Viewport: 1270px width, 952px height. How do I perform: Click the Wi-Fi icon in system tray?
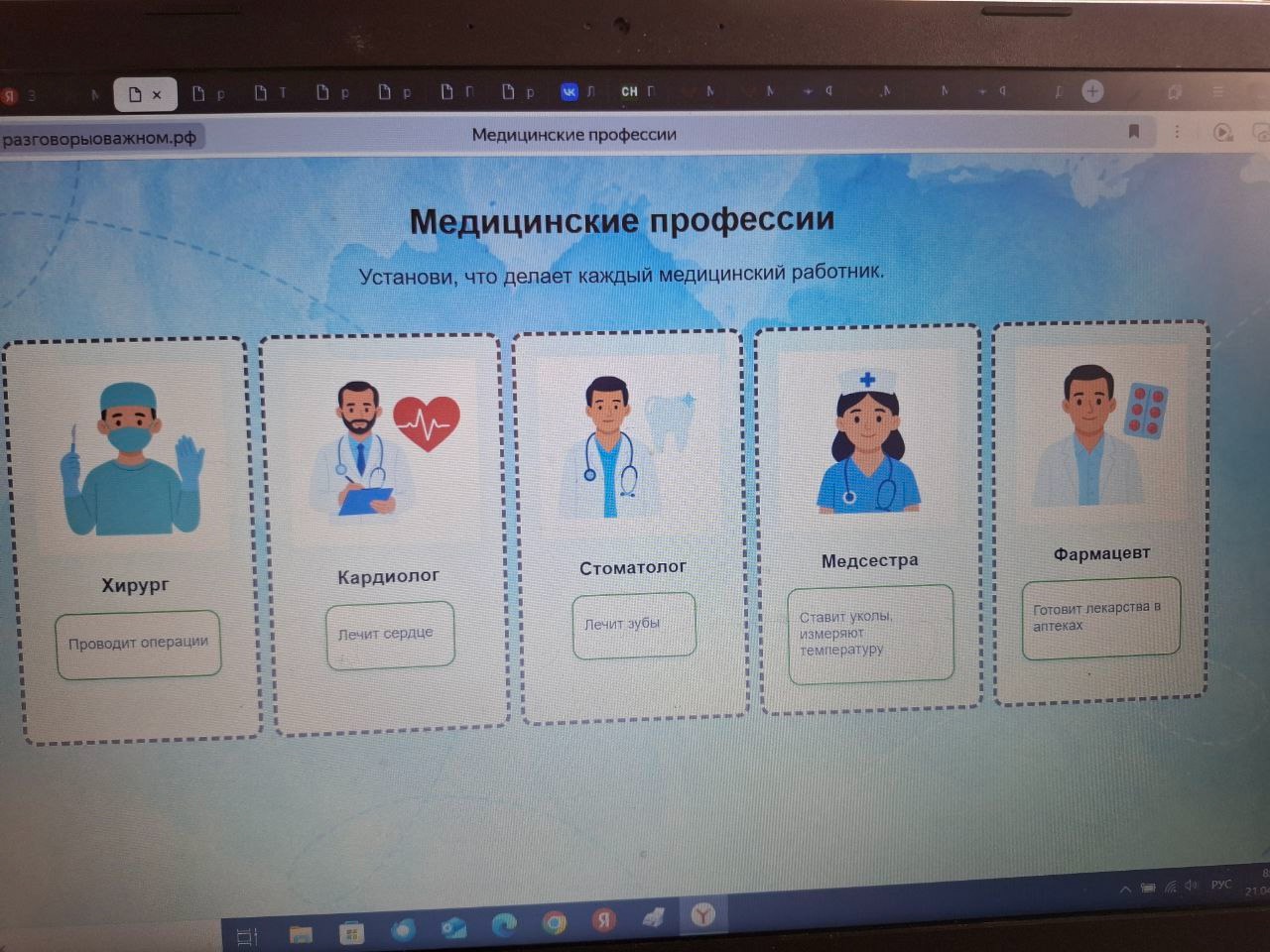click(x=1170, y=887)
